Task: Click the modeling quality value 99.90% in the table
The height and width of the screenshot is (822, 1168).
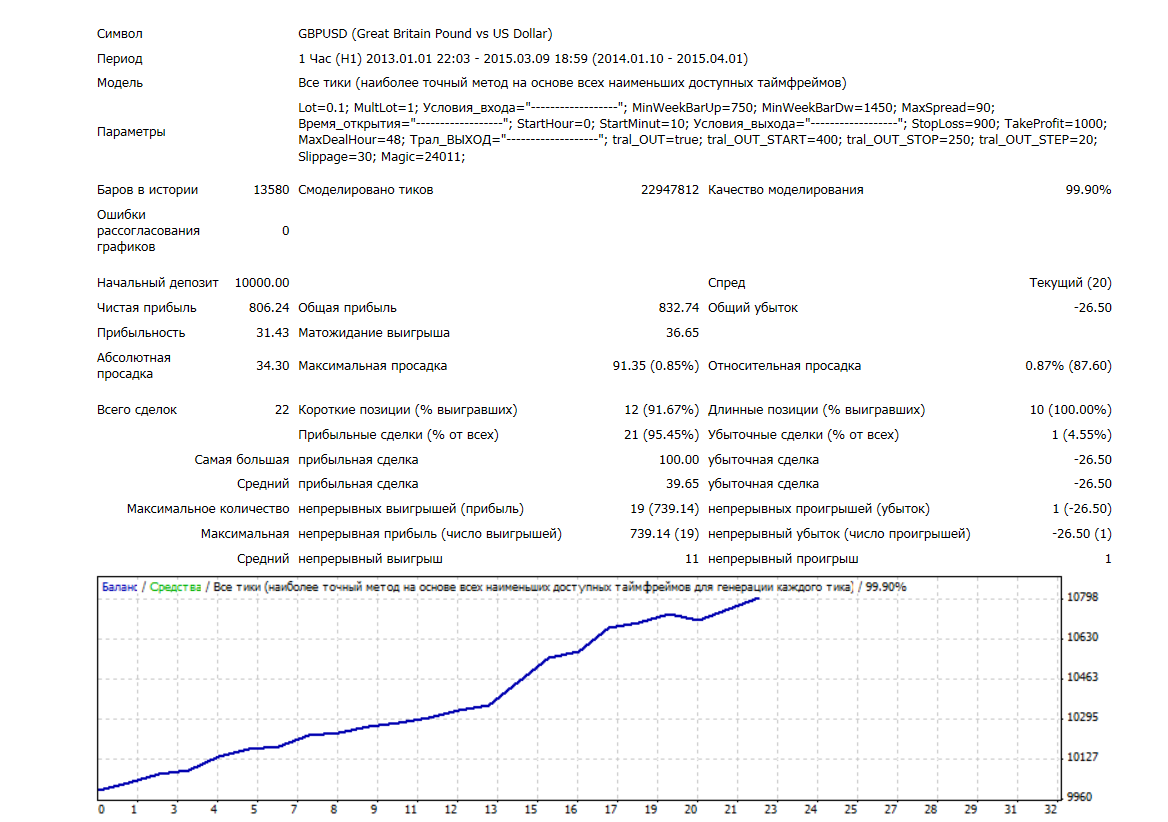Action: pyautogui.click(x=1088, y=190)
